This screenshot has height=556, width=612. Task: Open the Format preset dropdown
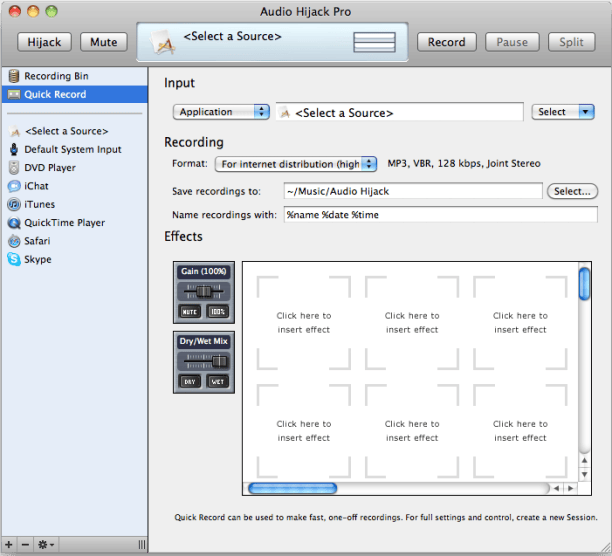click(x=295, y=164)
